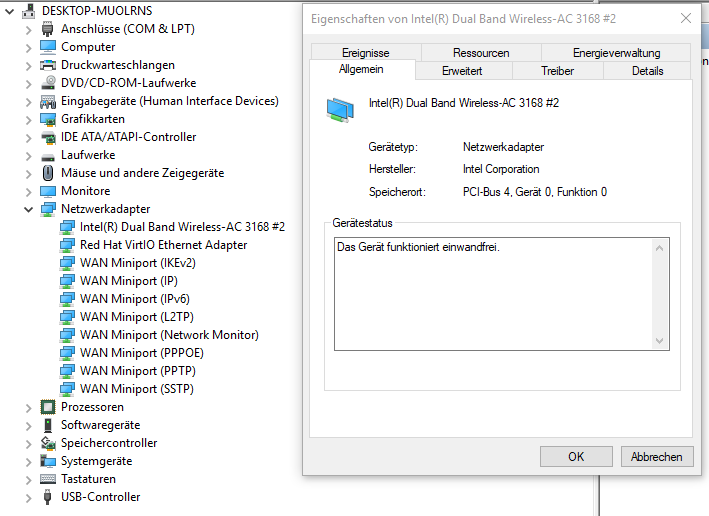This screenshot has width=709, height=516.
Task: Click the Intel Dual Band Wireless-AC tree icon
Action: click(67, 227)
